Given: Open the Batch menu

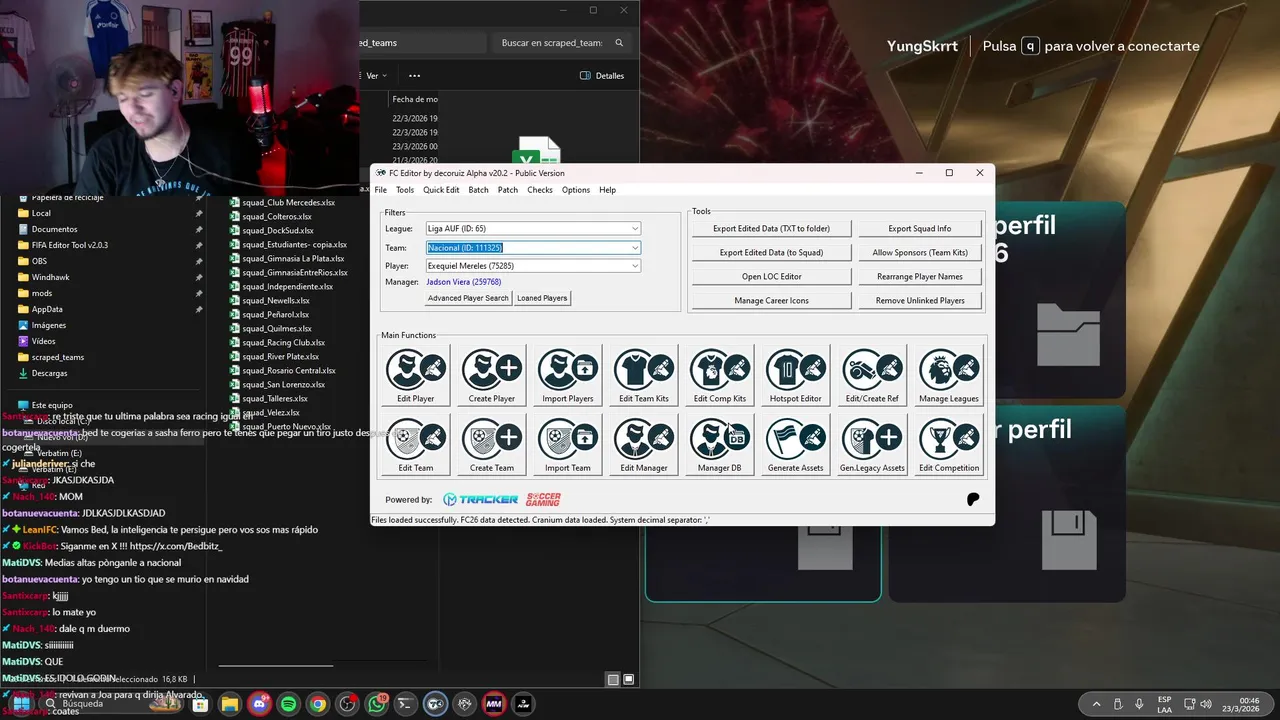Looking at the screenshot, I should (478, 190).
